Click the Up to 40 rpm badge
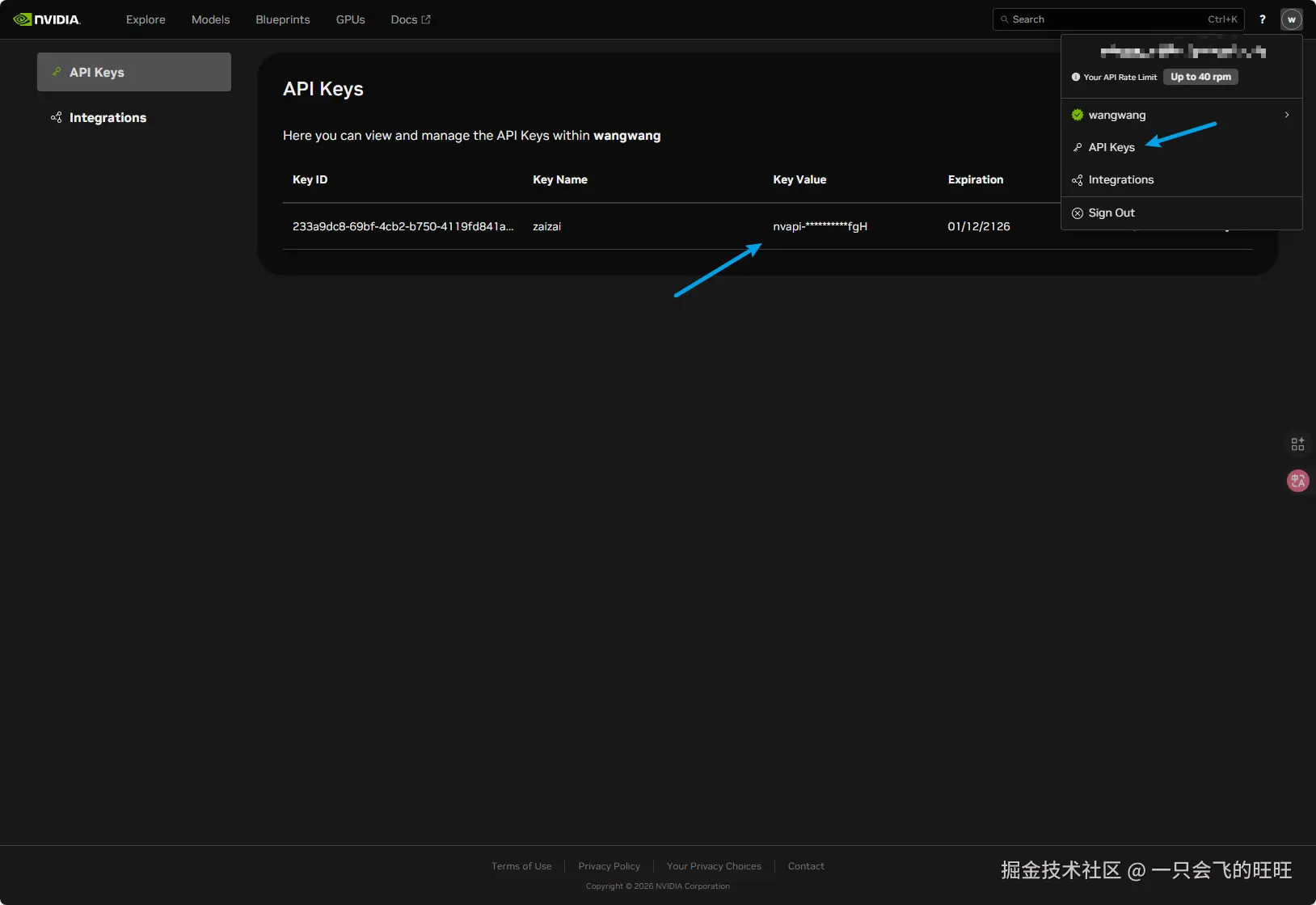Viewport: 1316px width, 905px height. tap(1200, 77)
